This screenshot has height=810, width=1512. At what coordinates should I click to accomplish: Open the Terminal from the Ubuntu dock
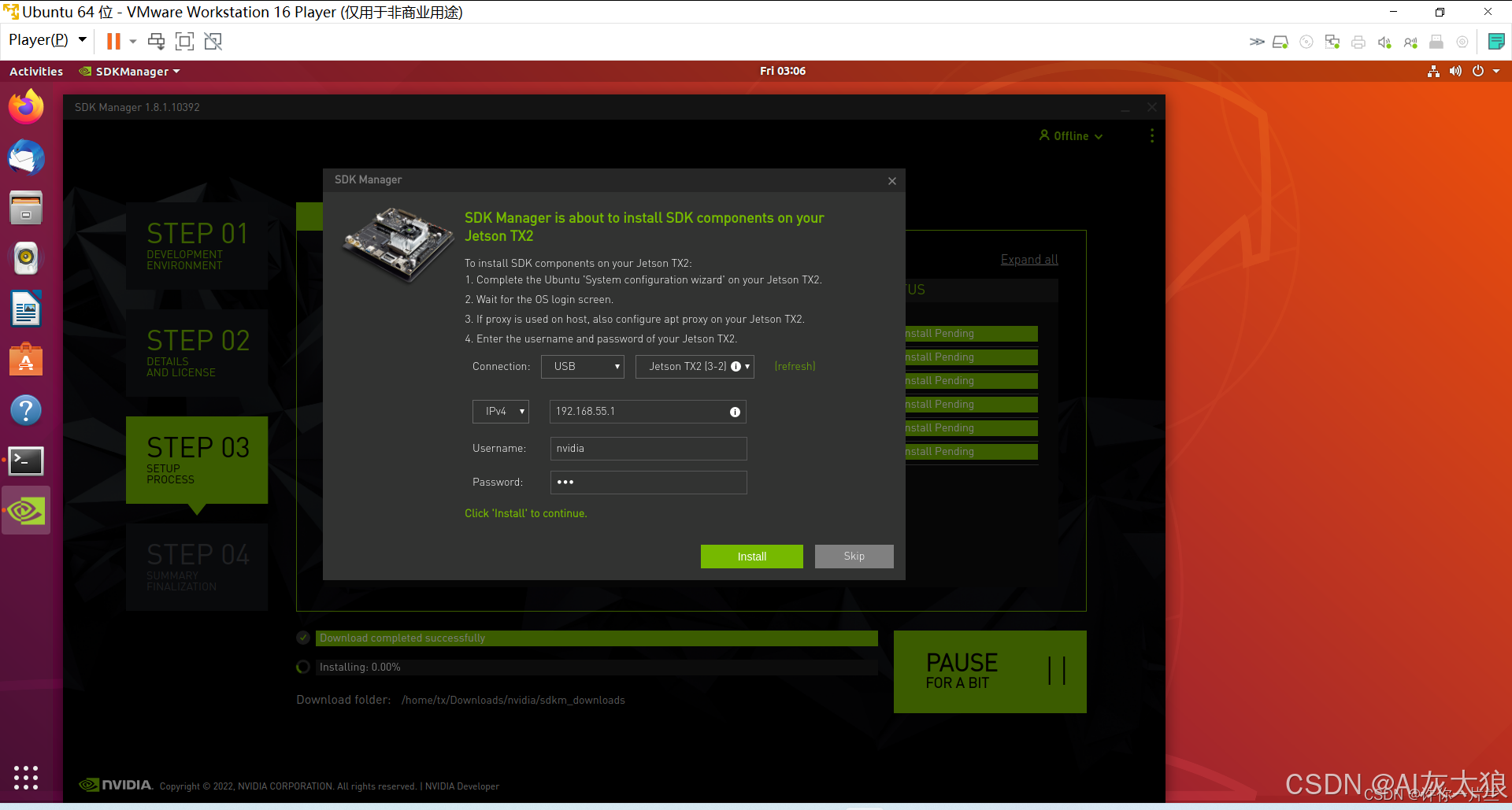point(26,460)
